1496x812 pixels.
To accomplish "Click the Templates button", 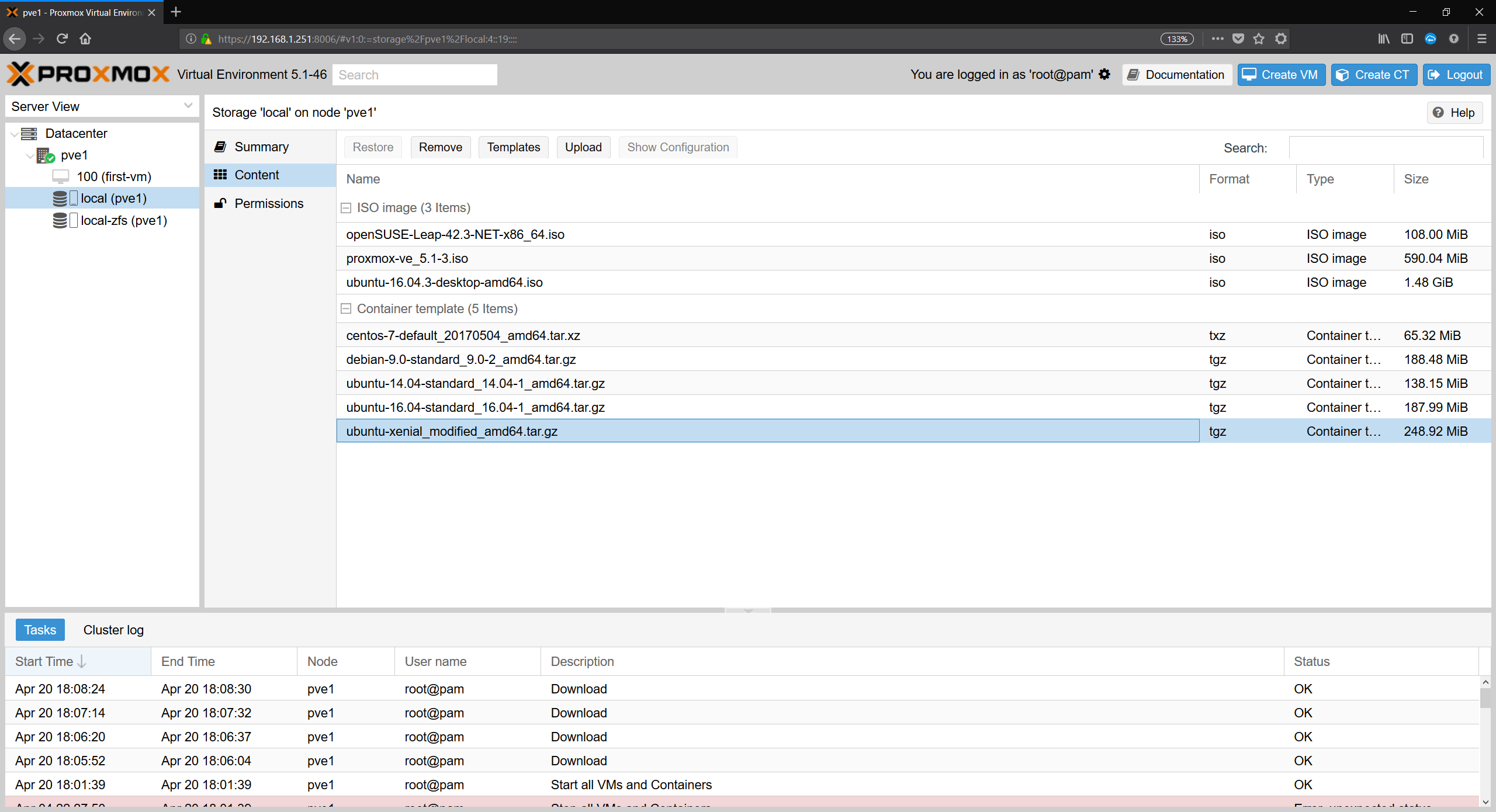I will click(x=512, y=146).
